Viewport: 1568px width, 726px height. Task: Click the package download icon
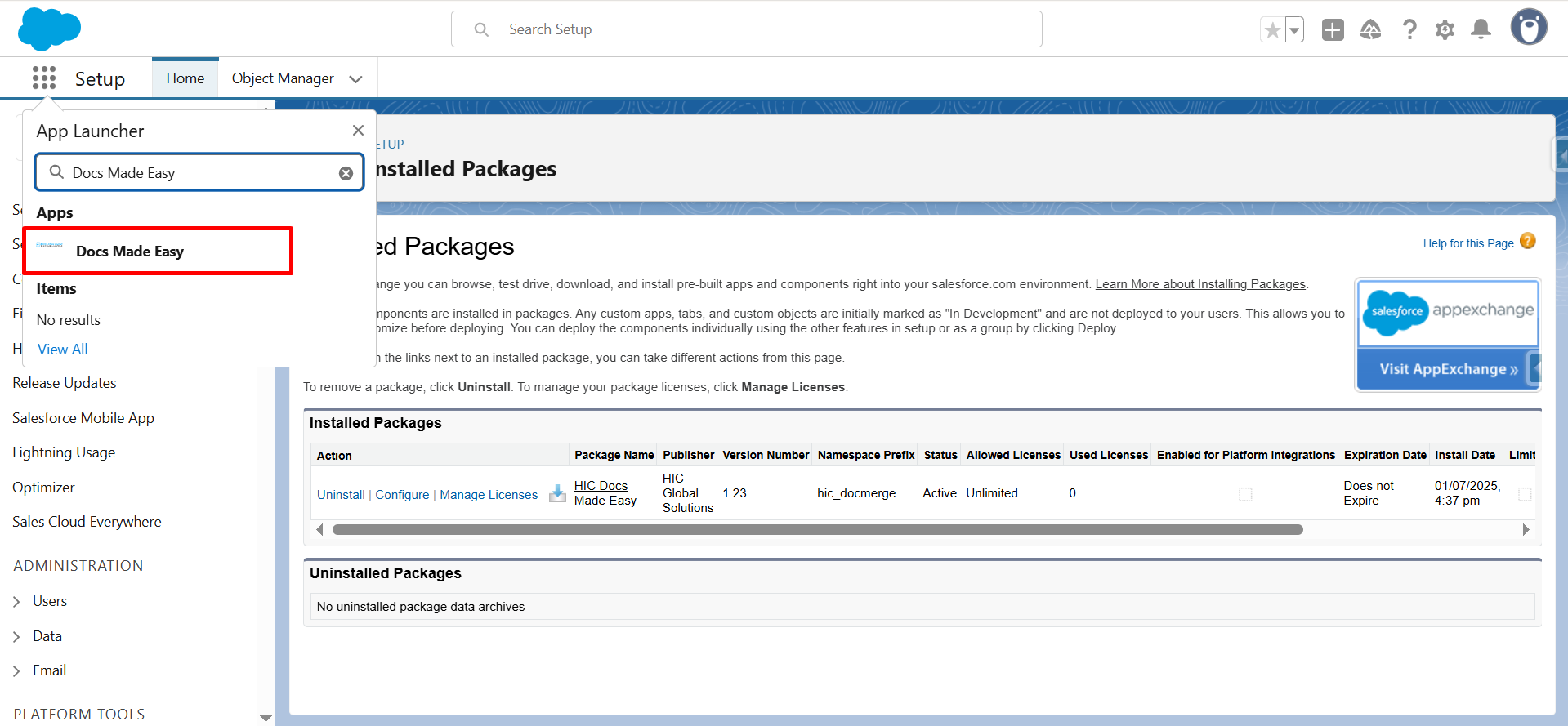[x=557, y=493]
